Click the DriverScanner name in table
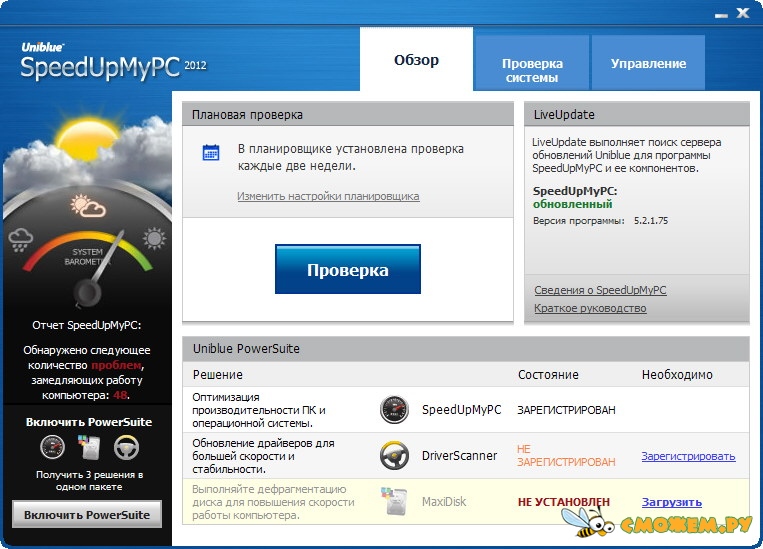The height and width of the screenshot is (549, 763). (459, 456)
